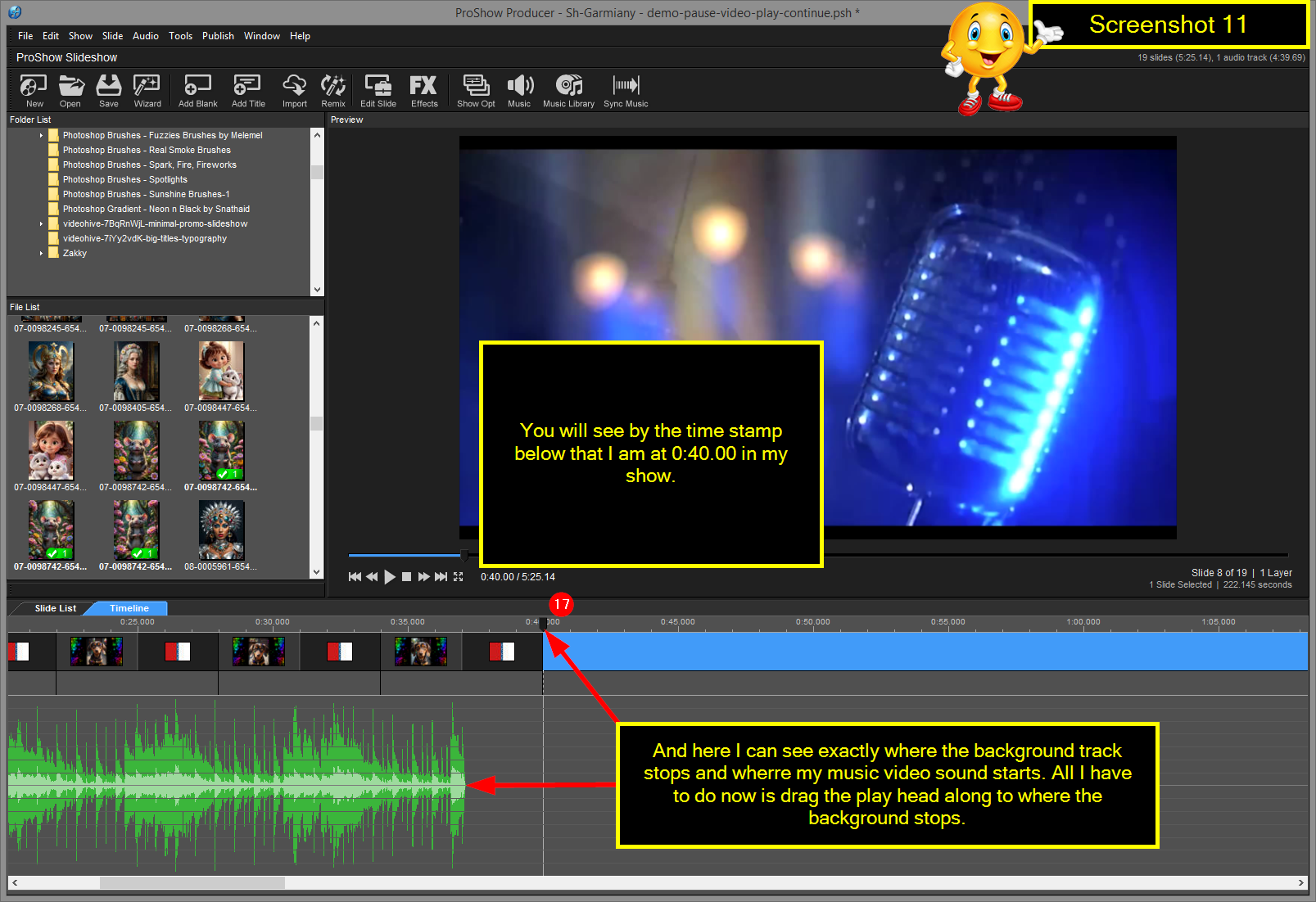The width and height of the screenshot is (1316, 902).
Task: Click the Remix toolbar icon
Action: (333, 91)
